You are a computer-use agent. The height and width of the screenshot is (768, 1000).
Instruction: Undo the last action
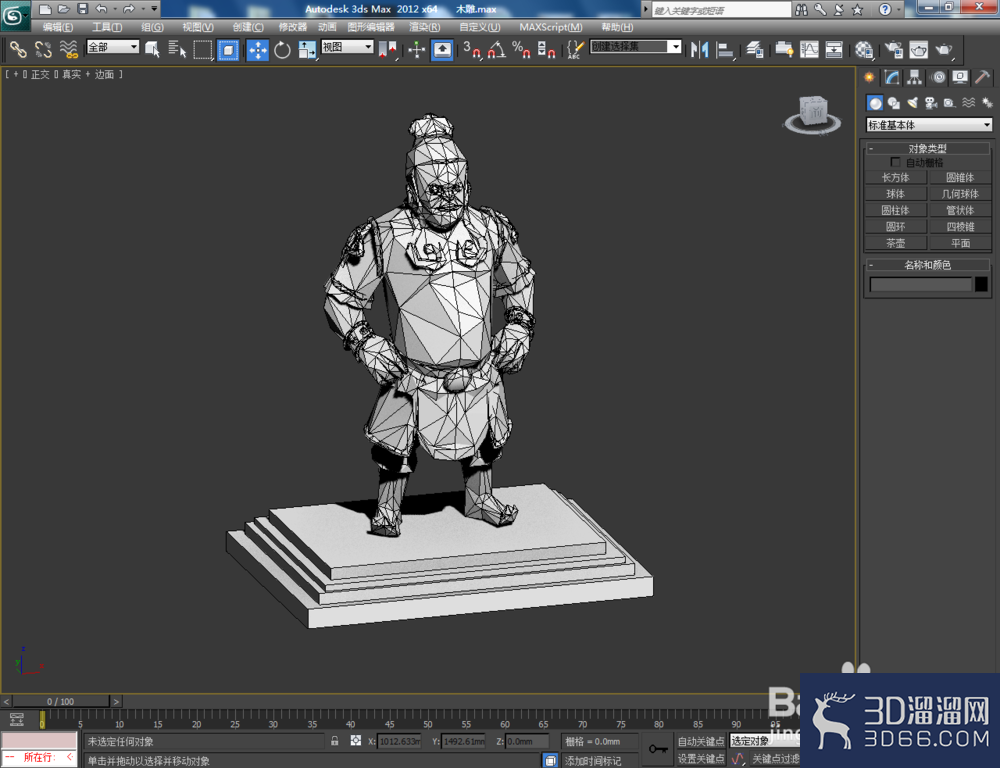101,9
